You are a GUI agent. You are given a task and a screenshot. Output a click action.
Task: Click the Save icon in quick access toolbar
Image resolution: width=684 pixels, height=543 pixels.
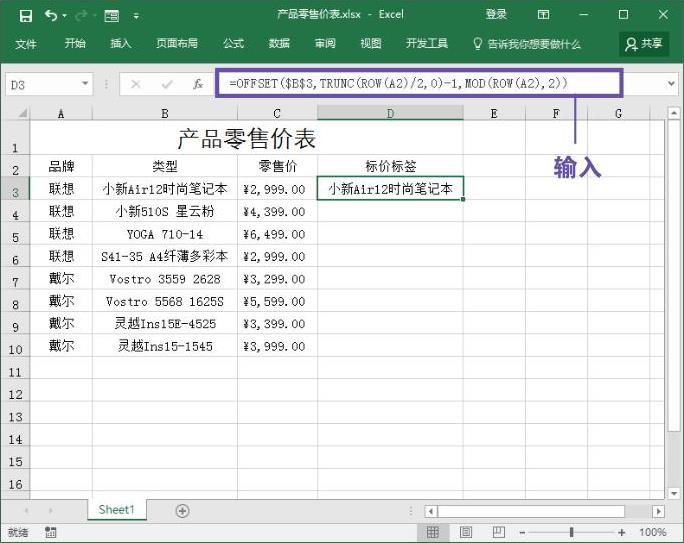pos(26,16)
